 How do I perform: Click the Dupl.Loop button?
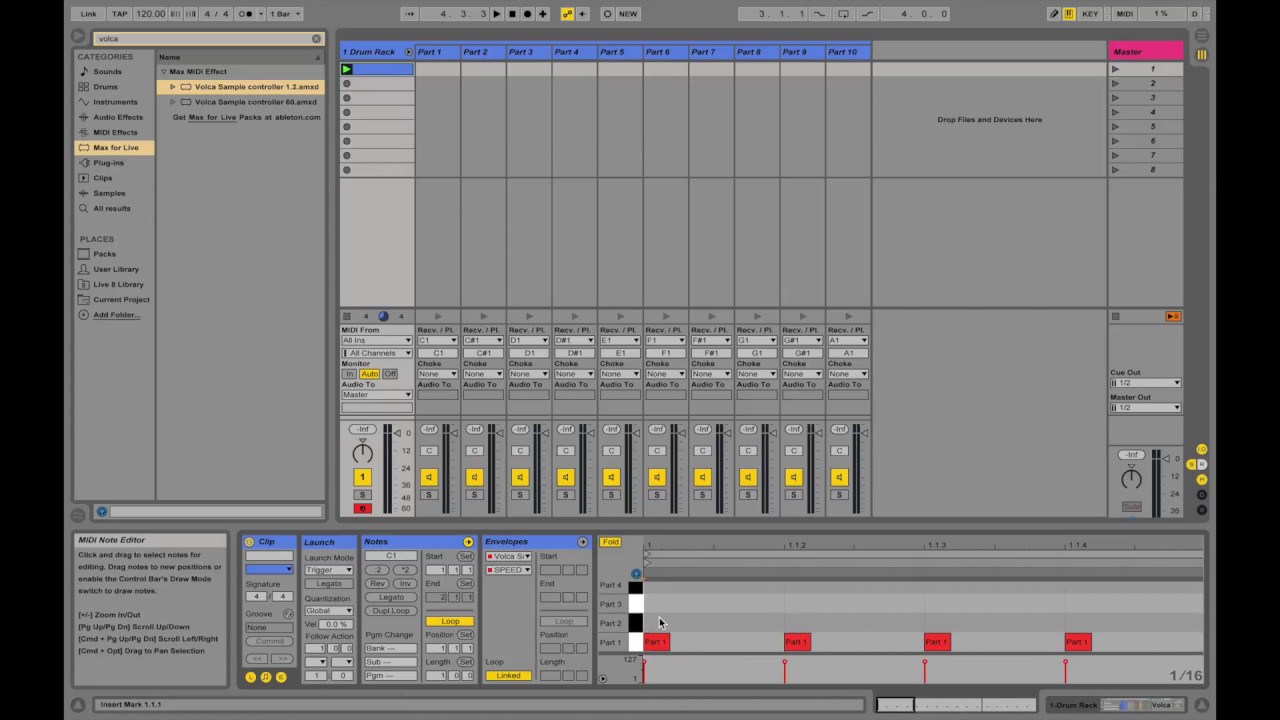point(391,611)
